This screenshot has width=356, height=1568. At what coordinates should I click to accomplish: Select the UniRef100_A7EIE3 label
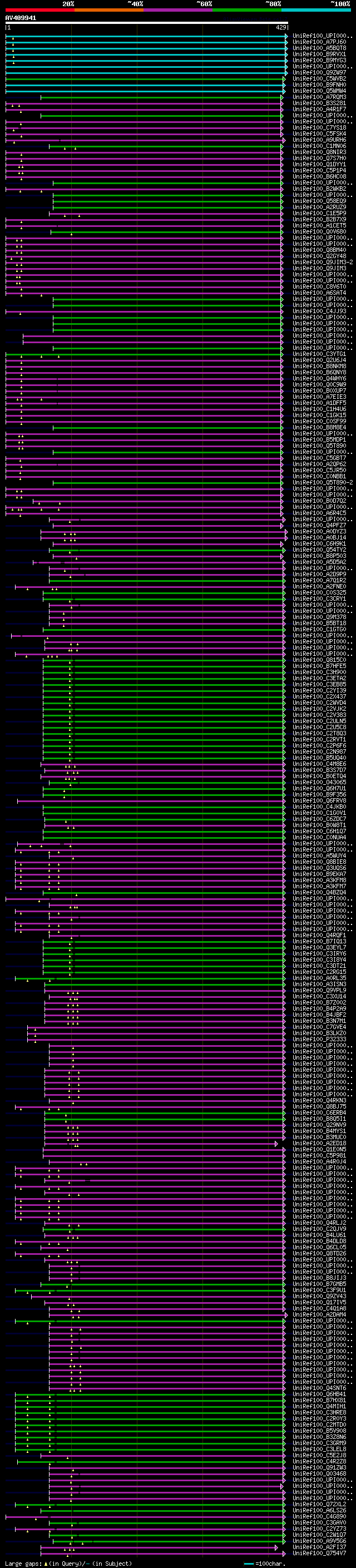pos(319,397)
